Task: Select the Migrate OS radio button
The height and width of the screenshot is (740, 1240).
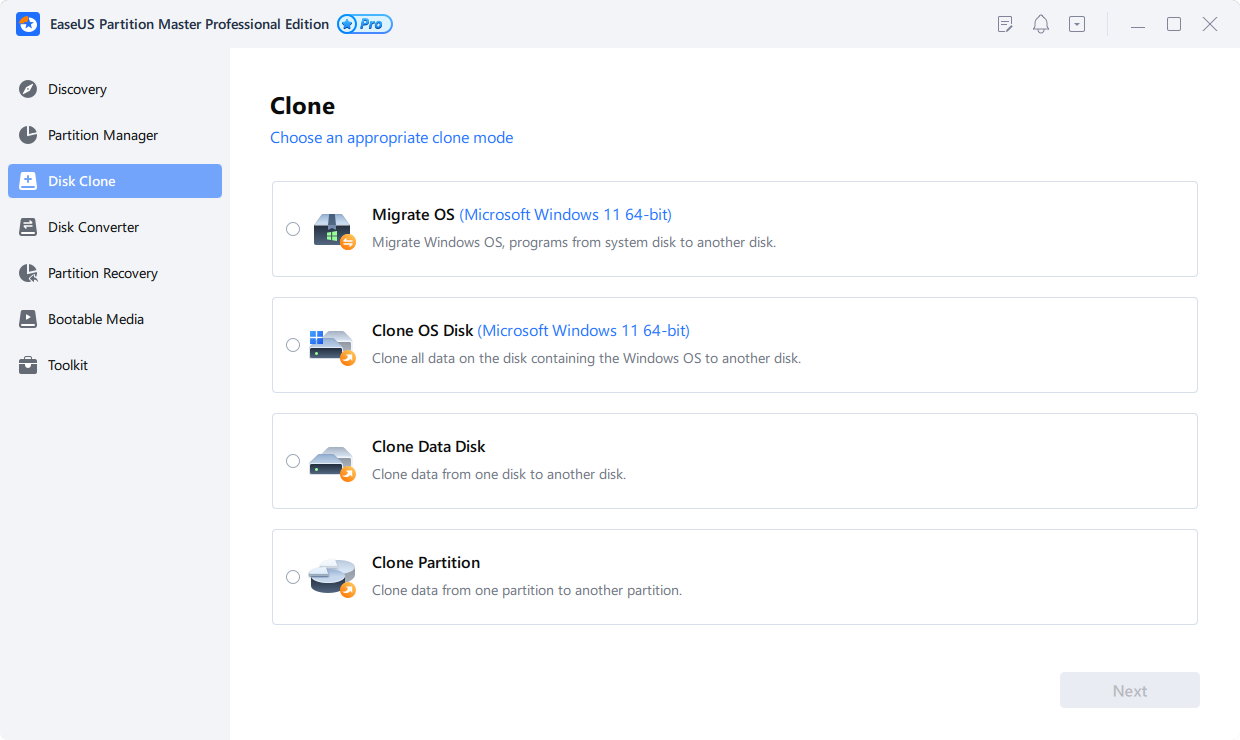Action: click(x=293, y=229)
